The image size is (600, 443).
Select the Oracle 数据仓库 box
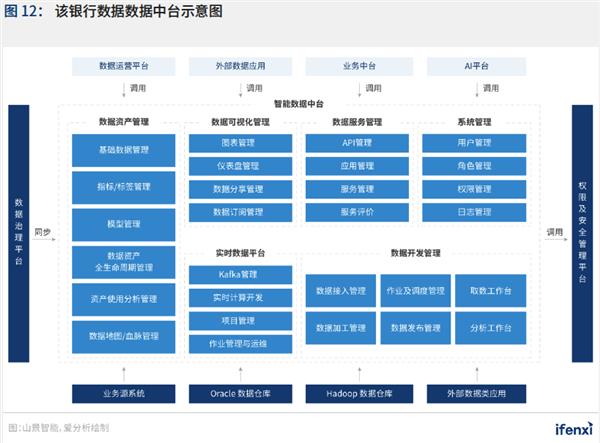tap(240, 393)
